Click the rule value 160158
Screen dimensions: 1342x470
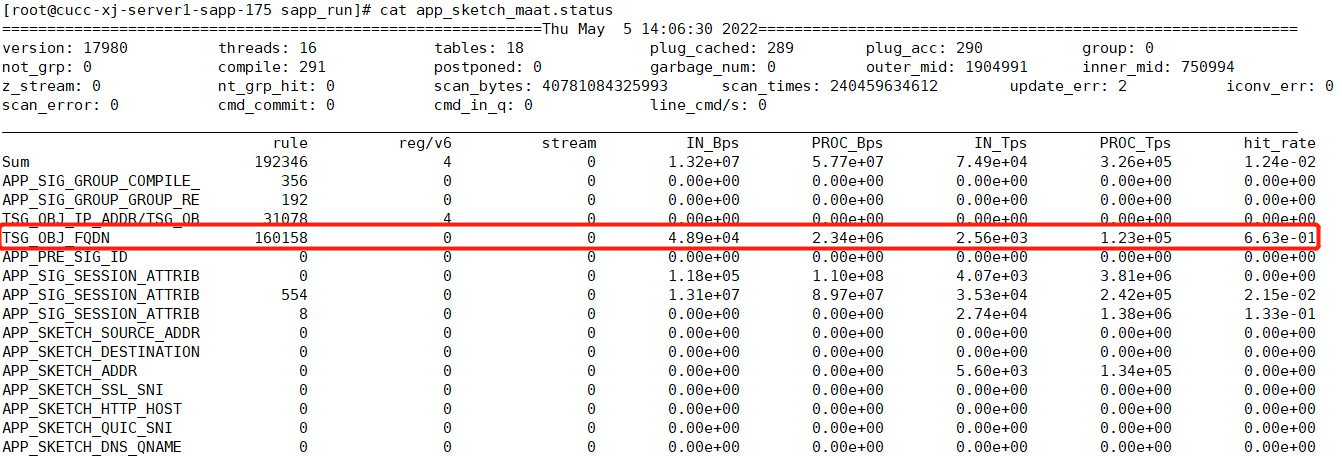pyautogui.click(x=281, y=238)
